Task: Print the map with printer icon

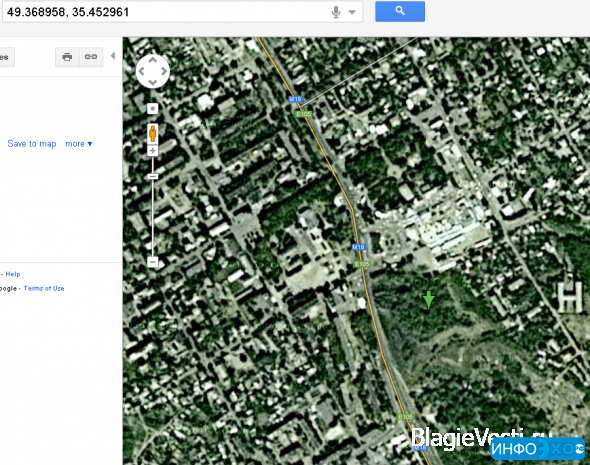Action: tap(67, 57)
